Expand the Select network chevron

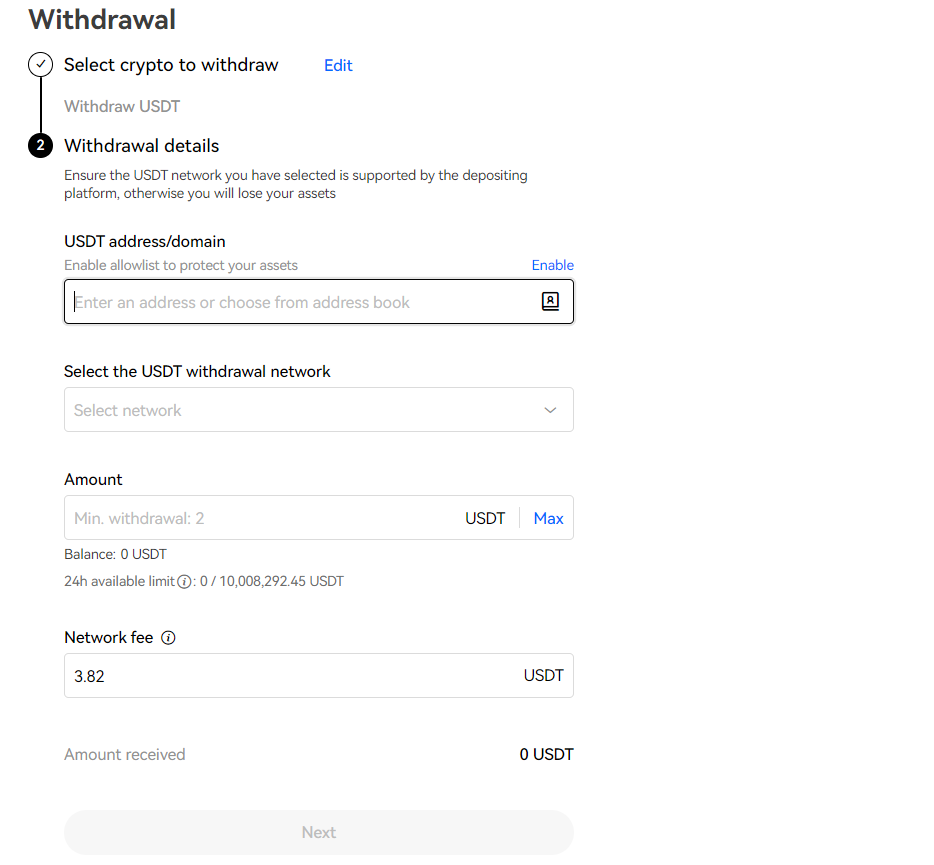tap(550, 410)
